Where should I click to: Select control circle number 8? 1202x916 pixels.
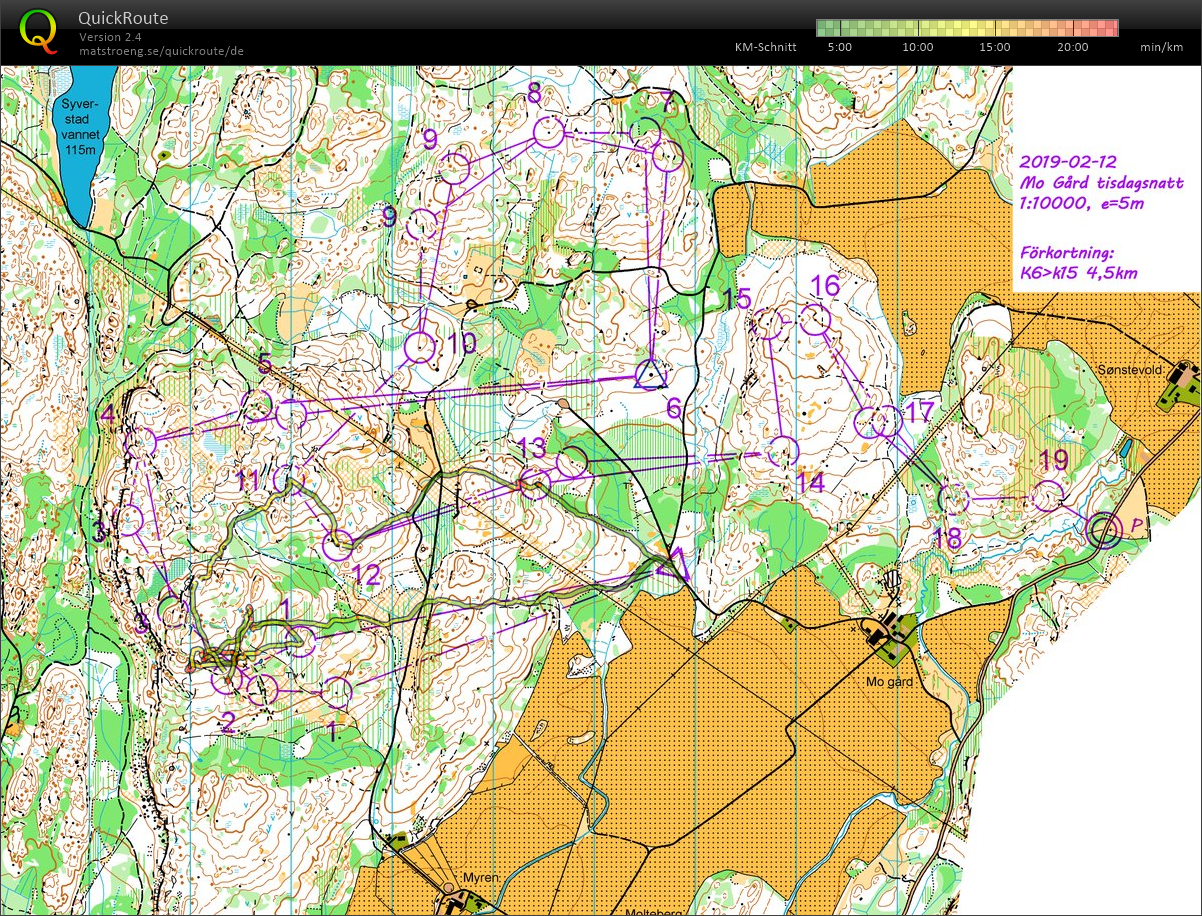549,132
